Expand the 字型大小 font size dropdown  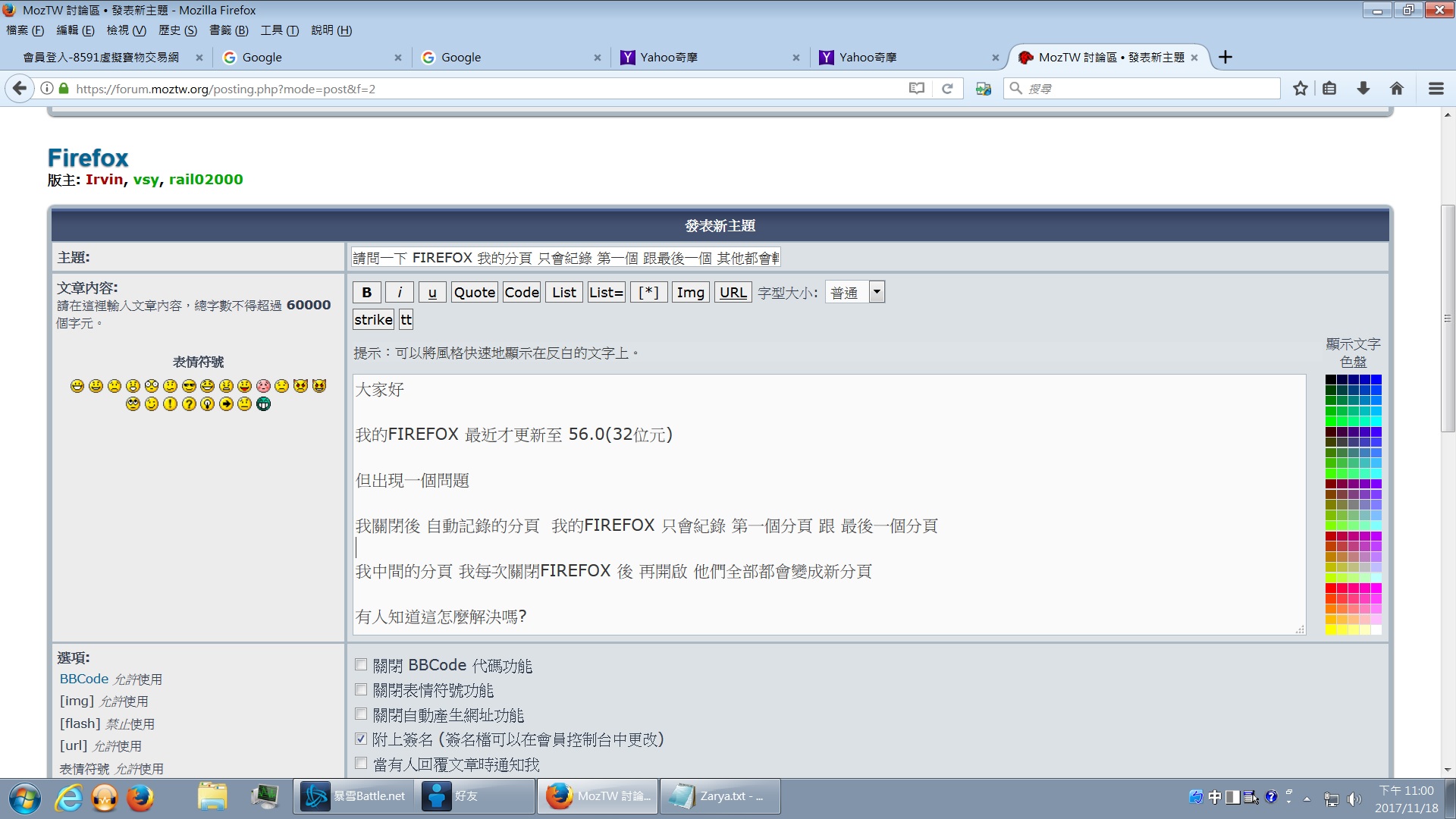(877, 292)
